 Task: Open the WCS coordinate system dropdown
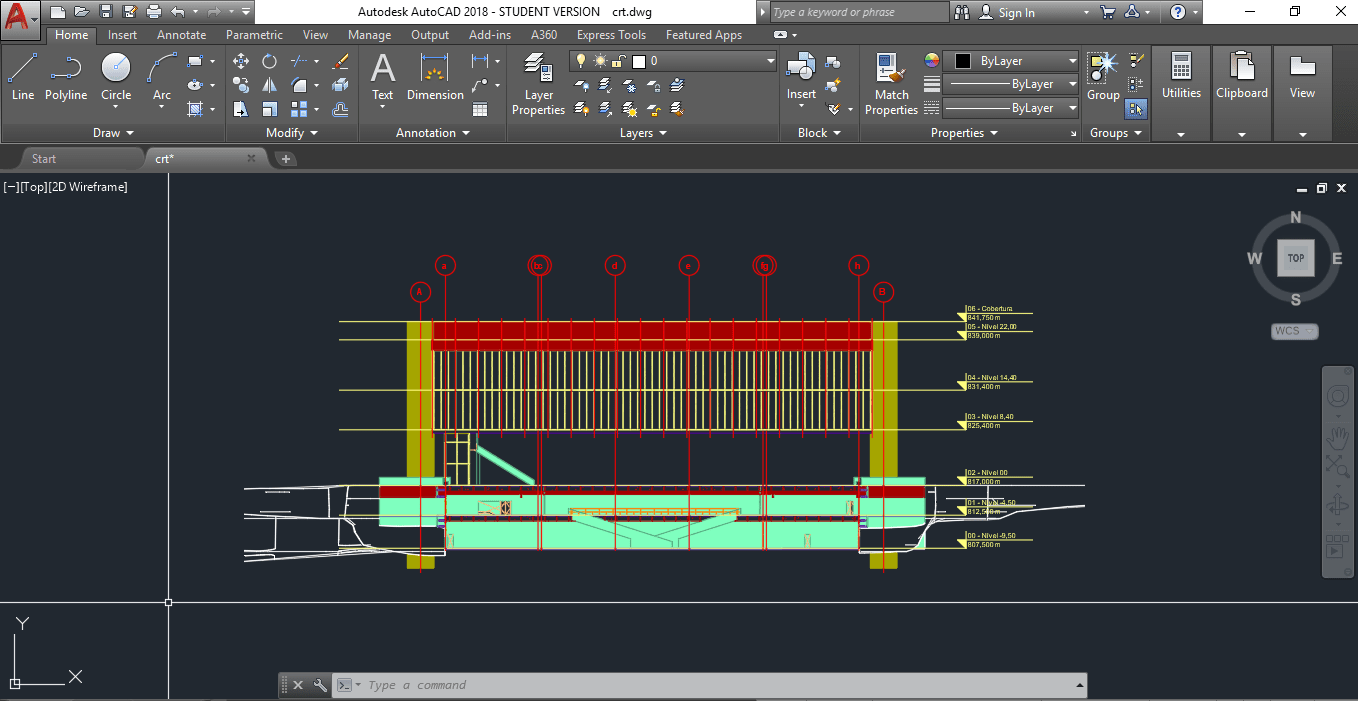(x=1295, y=331)
